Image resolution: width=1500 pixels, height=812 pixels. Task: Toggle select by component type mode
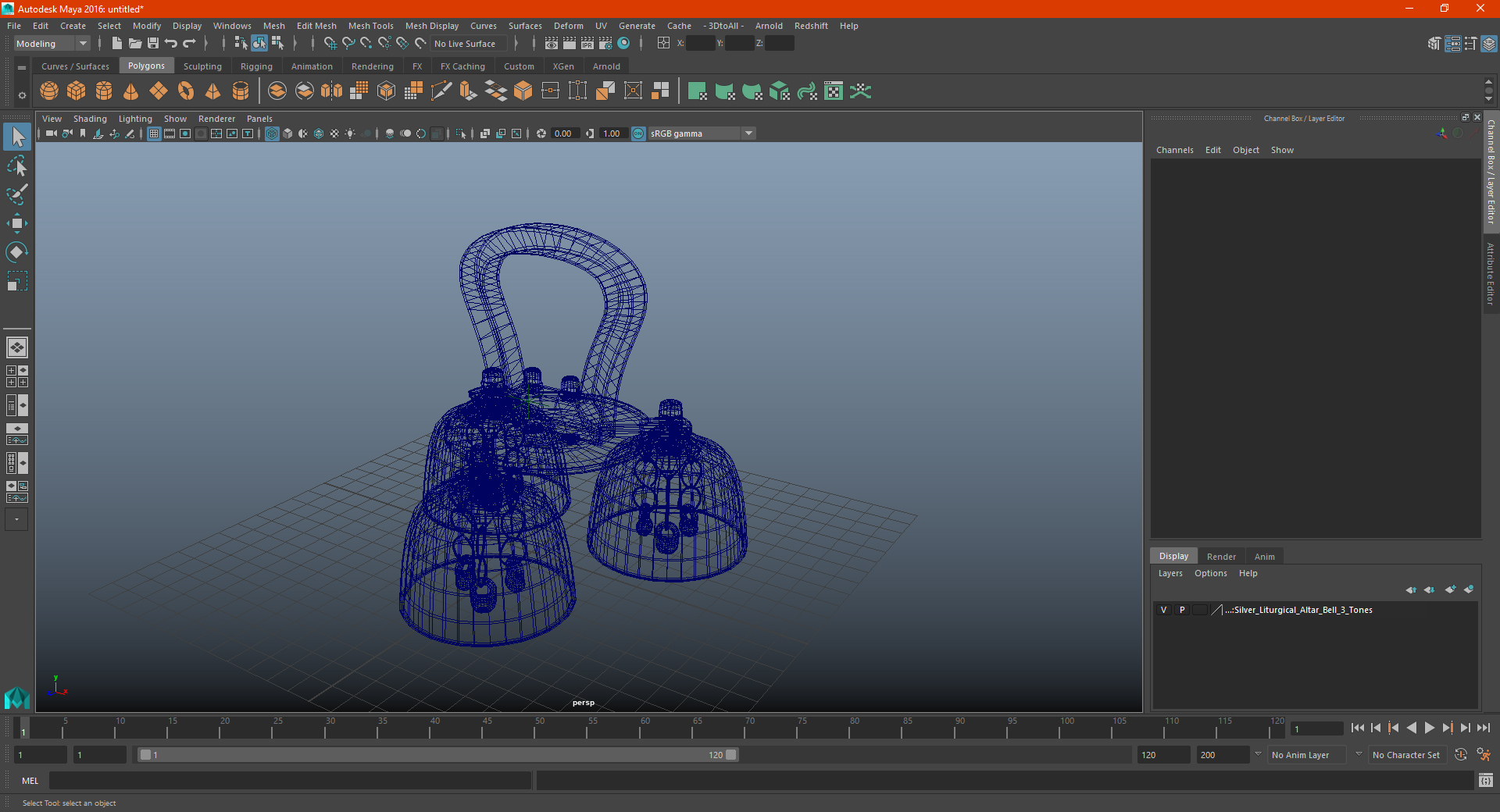277,44
